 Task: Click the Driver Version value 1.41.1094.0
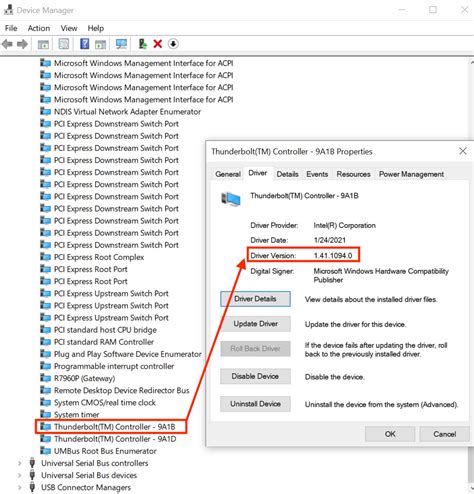[333, 256]
